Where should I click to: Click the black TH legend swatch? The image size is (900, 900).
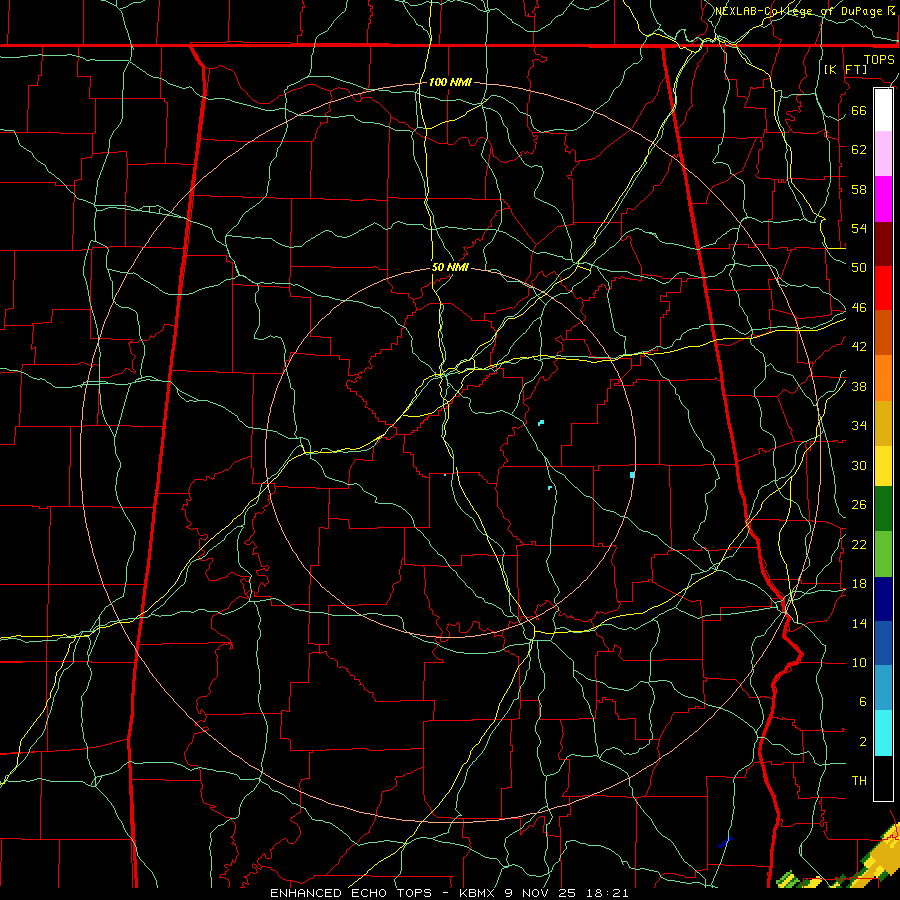(883, 778)
